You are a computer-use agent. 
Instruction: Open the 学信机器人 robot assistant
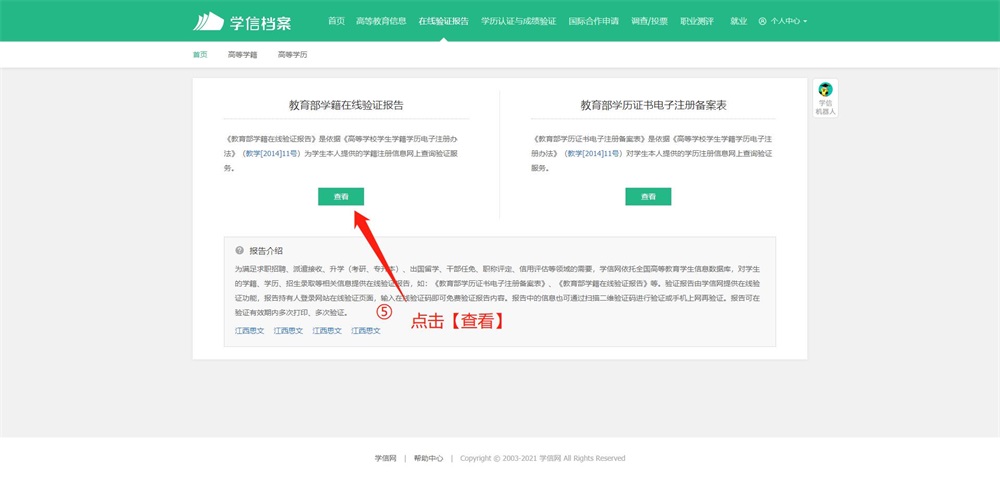(x=825, y=98)
